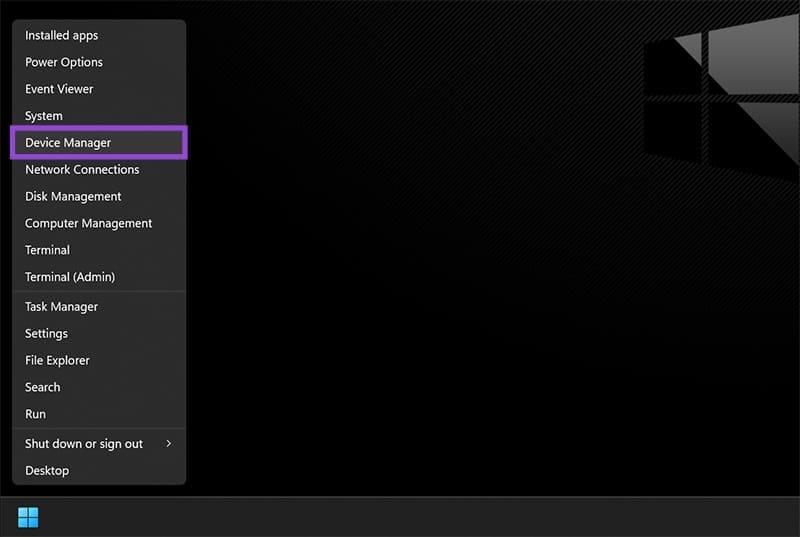This screenshot has height=537, width=800.
Task: Launch Terminal (Admin)
Action: click(70, 277)
